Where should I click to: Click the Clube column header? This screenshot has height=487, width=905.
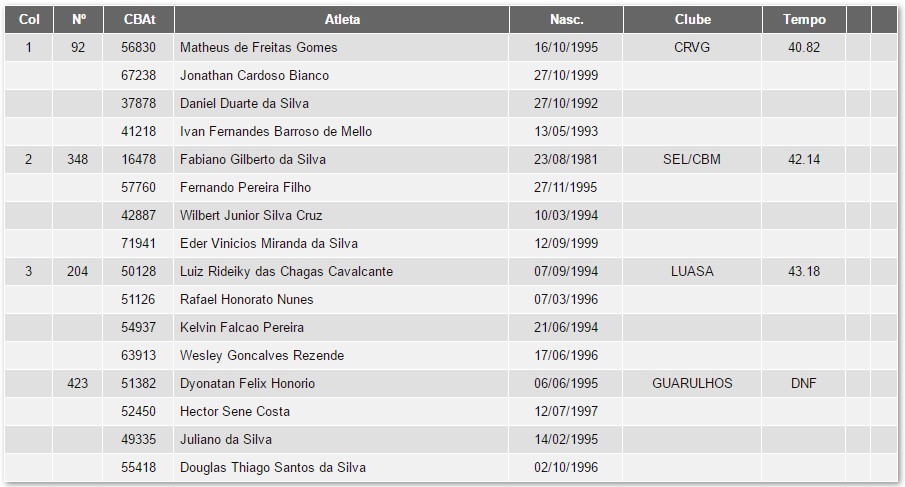click(692, 19)
